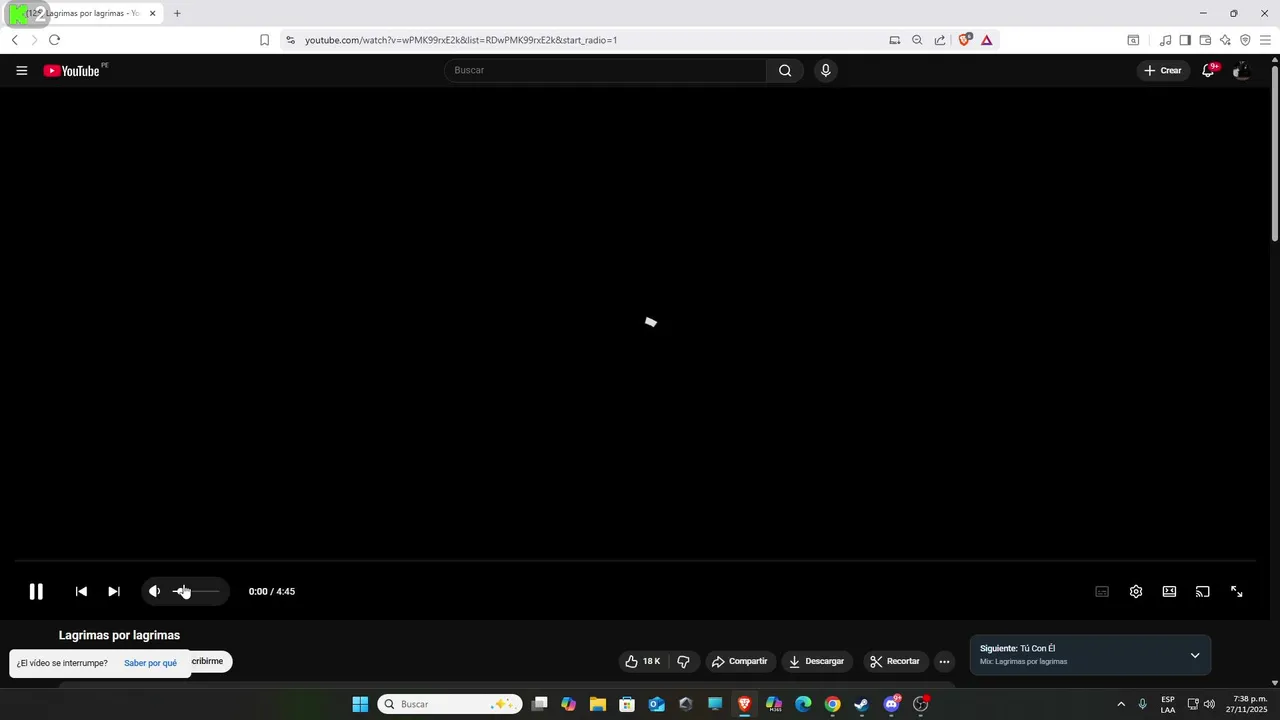Screen dimensions: 1280x720
Task: Focus the YouTube Buscar search field
Action: click(605, 70)
